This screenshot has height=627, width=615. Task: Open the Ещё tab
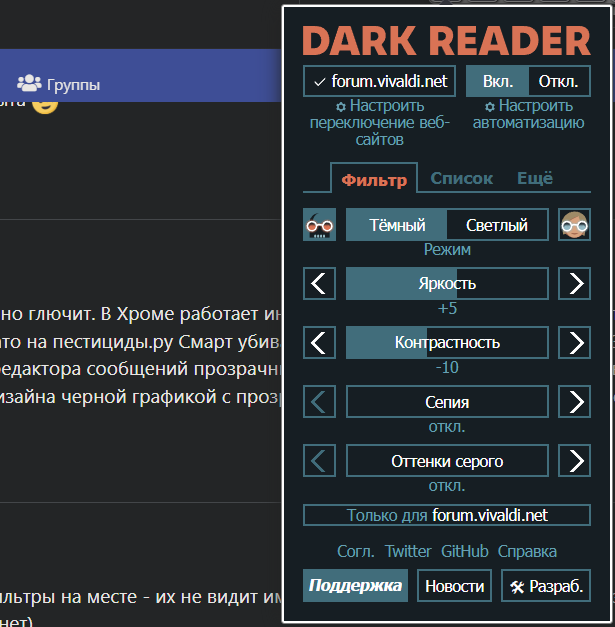click(535, 178)
